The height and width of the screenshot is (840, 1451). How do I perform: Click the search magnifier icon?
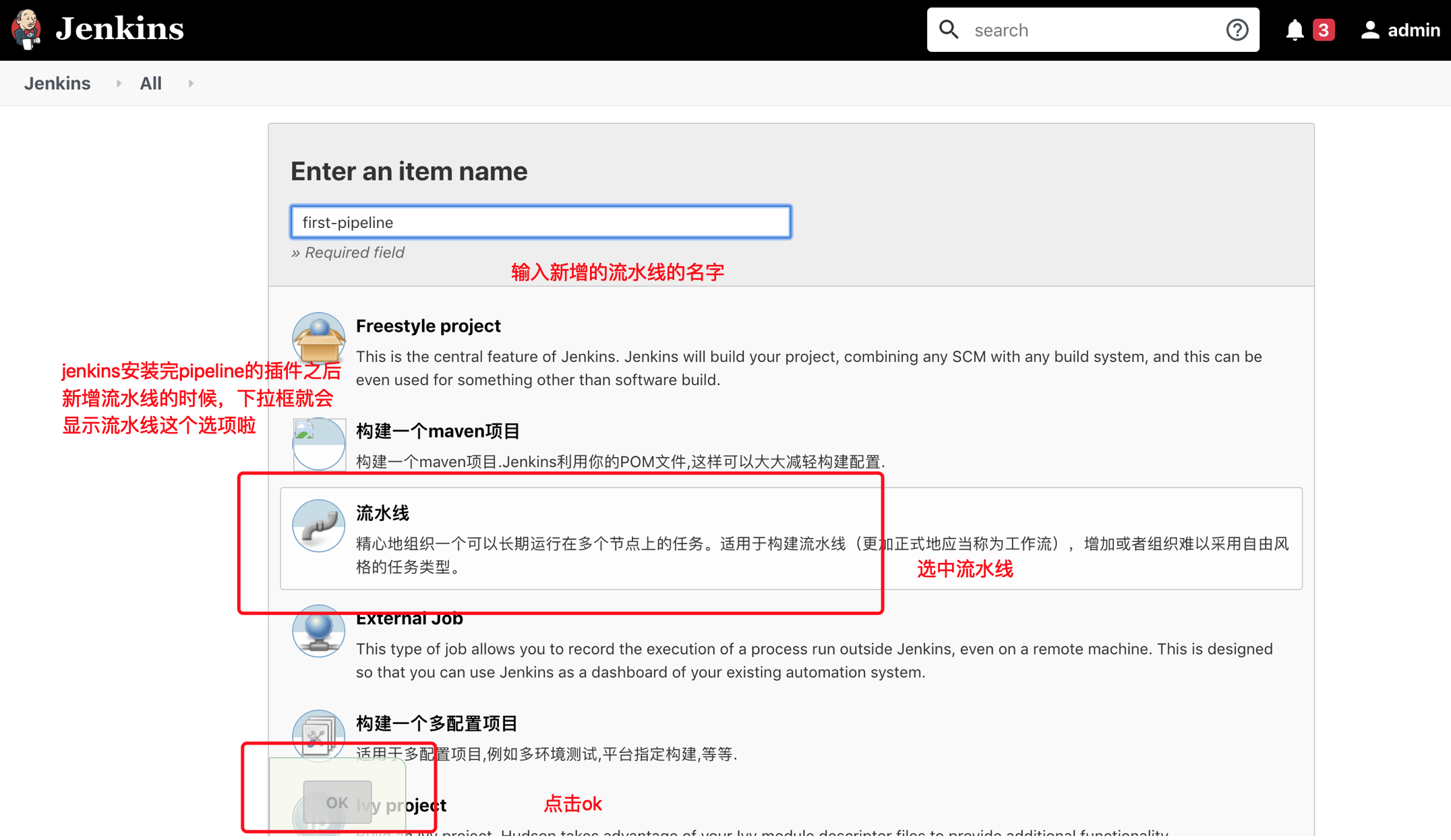(x=949, y=30)
